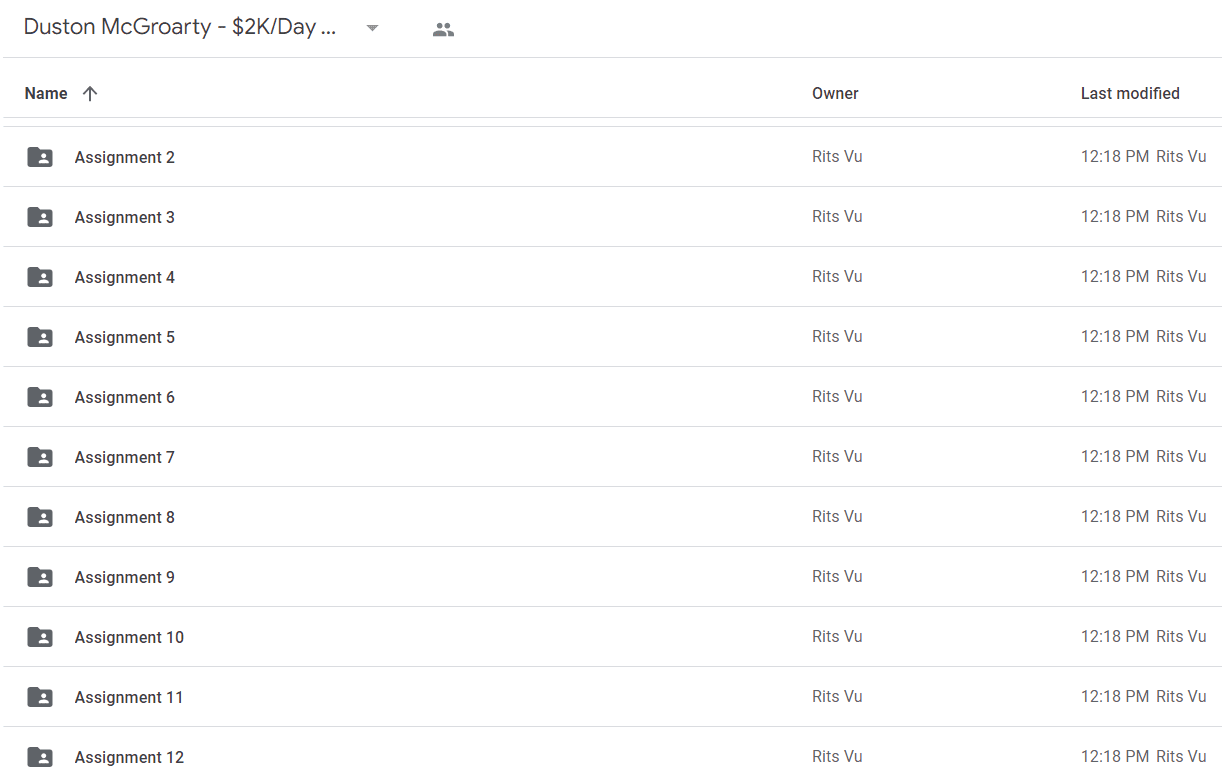This screenshot has width=1222, height=780.
Task: Click modified time of Assignment 6 row
Action: click(1115, 396)
